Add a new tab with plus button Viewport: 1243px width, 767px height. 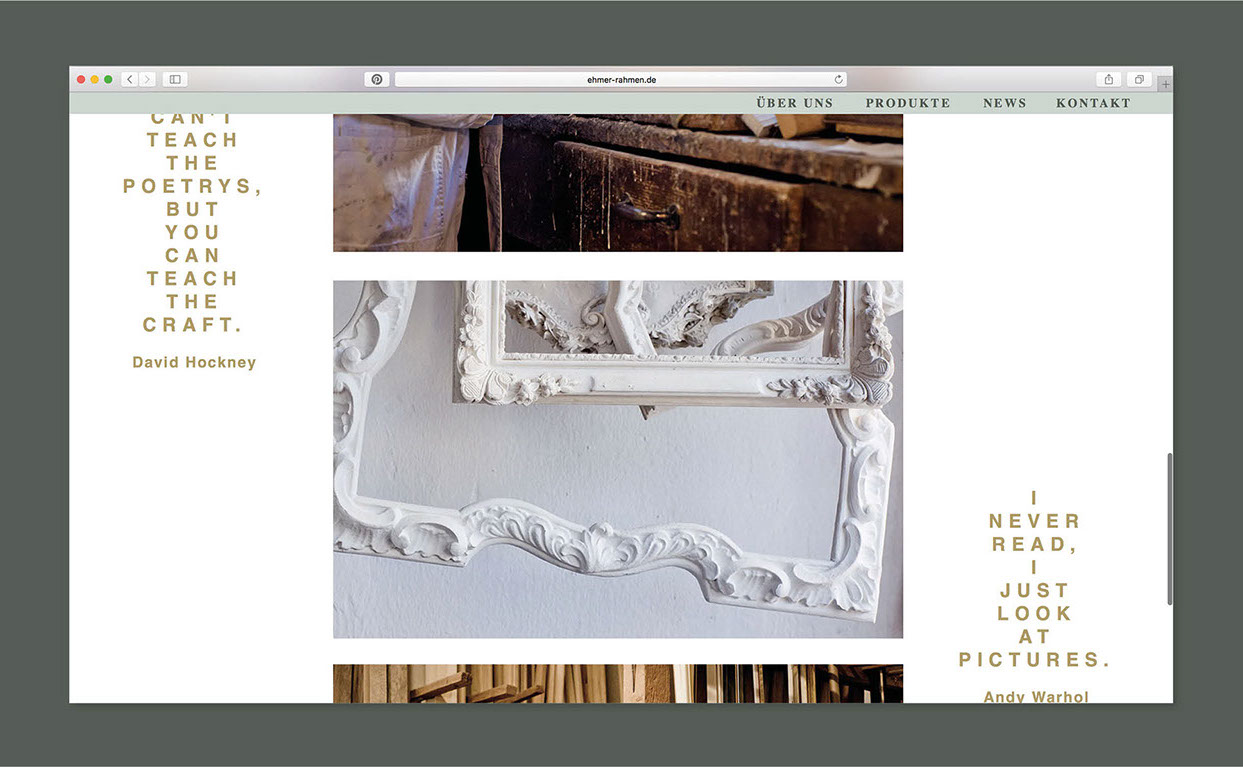pos(1165,85)
